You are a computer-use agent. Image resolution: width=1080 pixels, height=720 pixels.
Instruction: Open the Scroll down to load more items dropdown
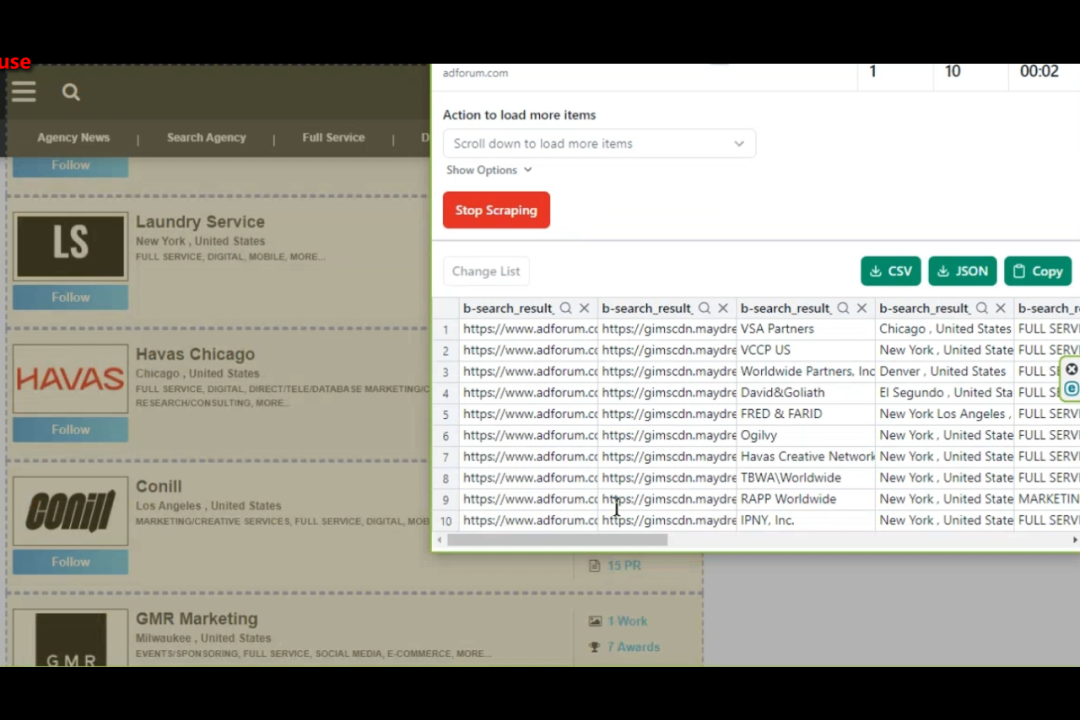coord(599,143)
